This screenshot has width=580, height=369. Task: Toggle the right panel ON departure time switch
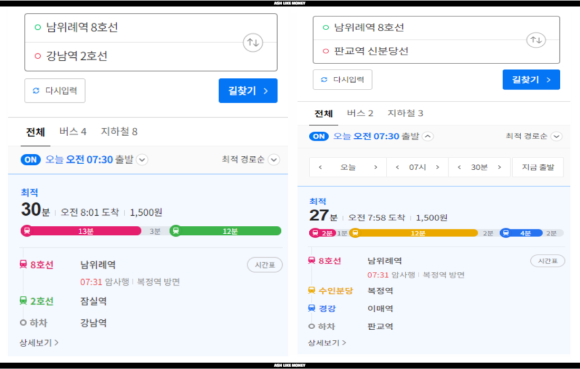pyautogui.click(x=319, y=136)
